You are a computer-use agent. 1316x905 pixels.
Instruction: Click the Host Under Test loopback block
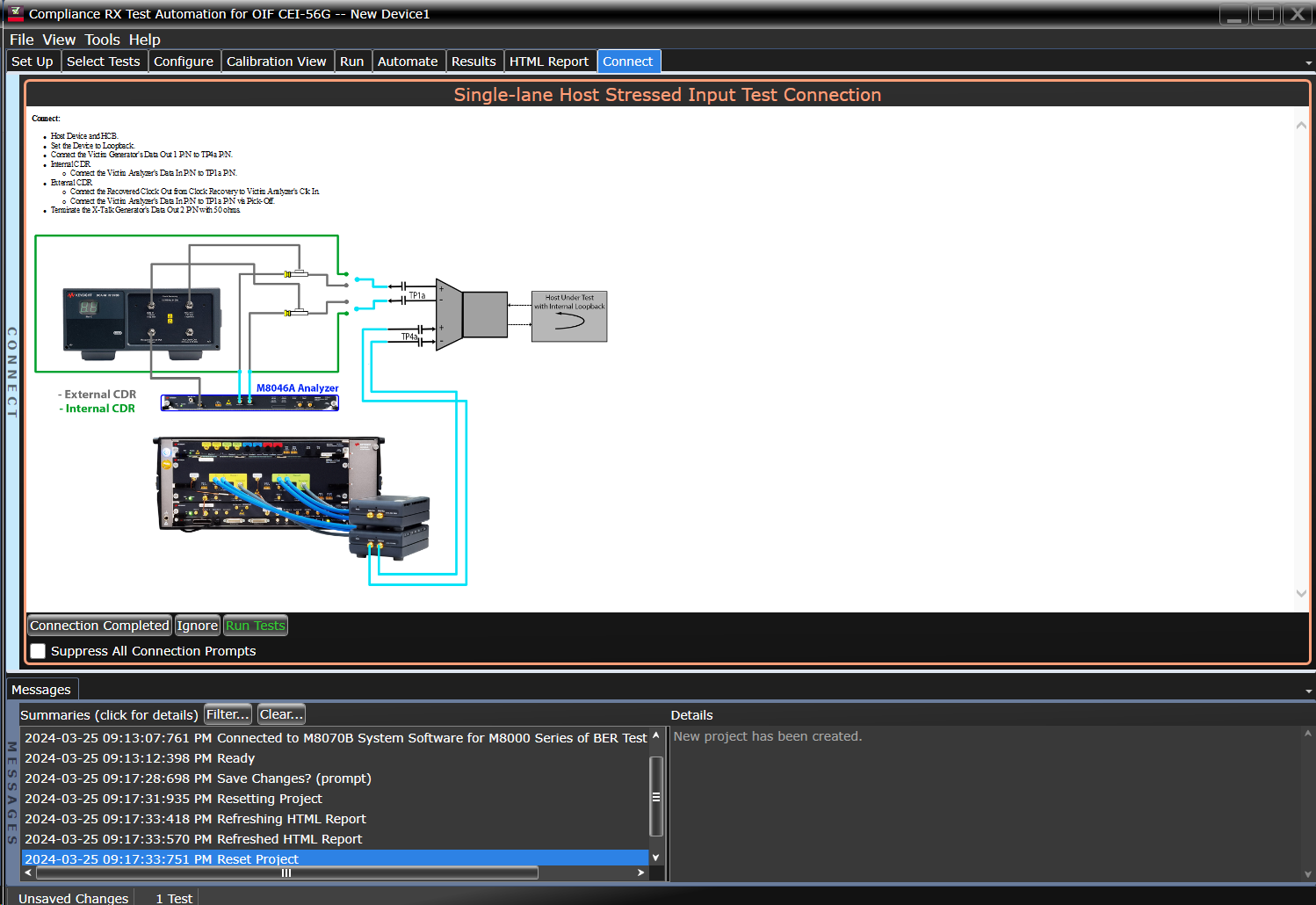pyautogui.click(x=569, y=316)
